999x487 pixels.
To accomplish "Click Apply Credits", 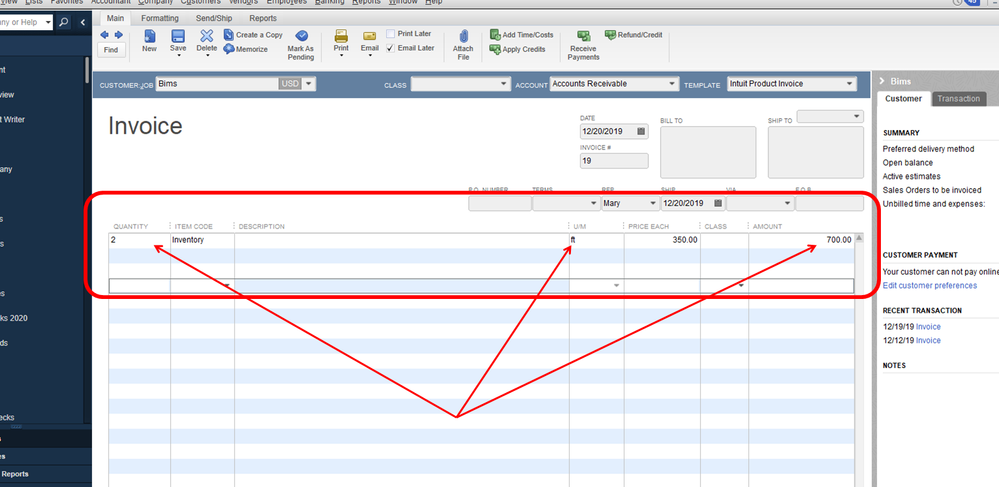I will point(517,49).
